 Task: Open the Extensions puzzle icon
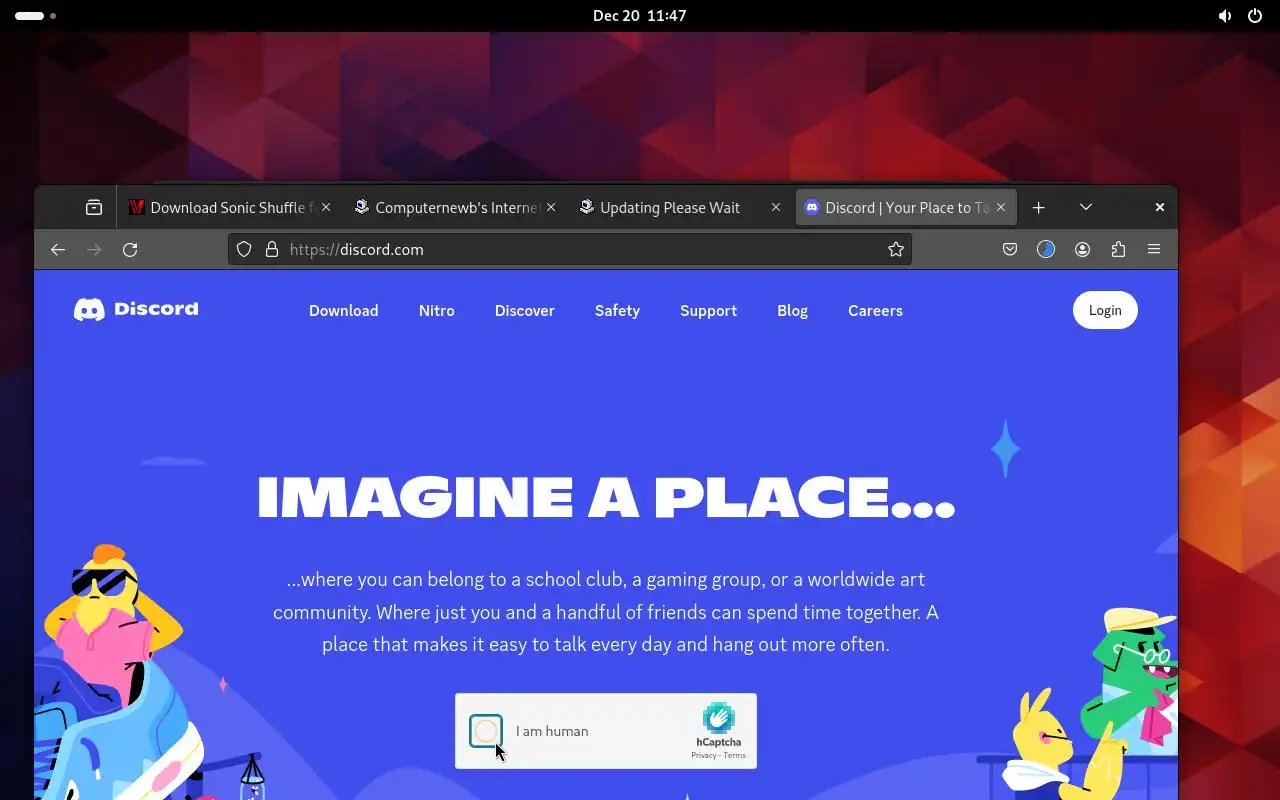pyautogui.click(x=1118, y=249)
